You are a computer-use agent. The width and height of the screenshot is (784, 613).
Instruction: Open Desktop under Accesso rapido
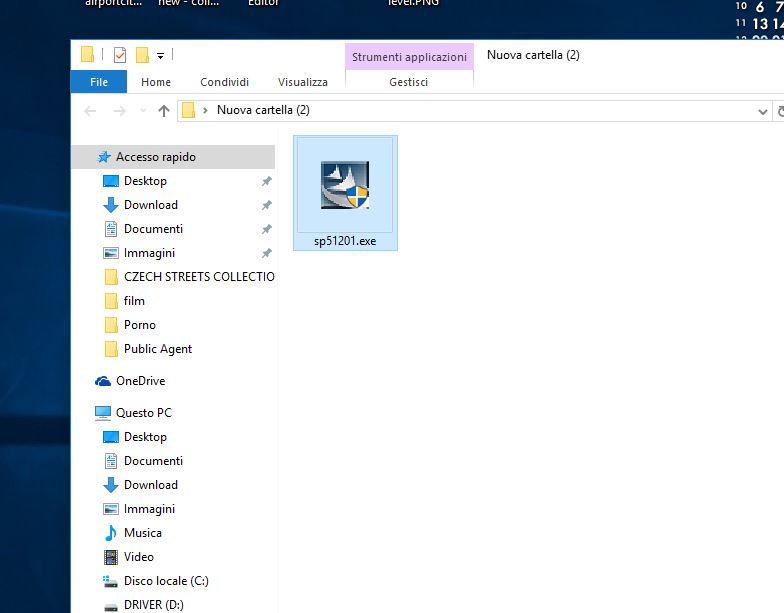[x=145, y=181]
